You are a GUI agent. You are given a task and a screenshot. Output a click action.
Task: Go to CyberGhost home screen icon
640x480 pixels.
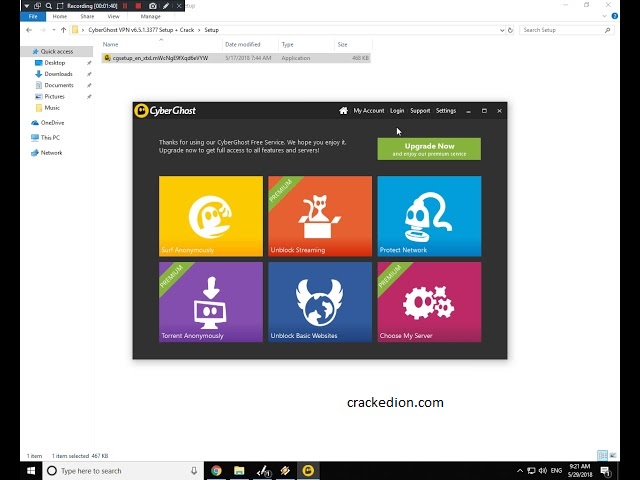(343, 111)
